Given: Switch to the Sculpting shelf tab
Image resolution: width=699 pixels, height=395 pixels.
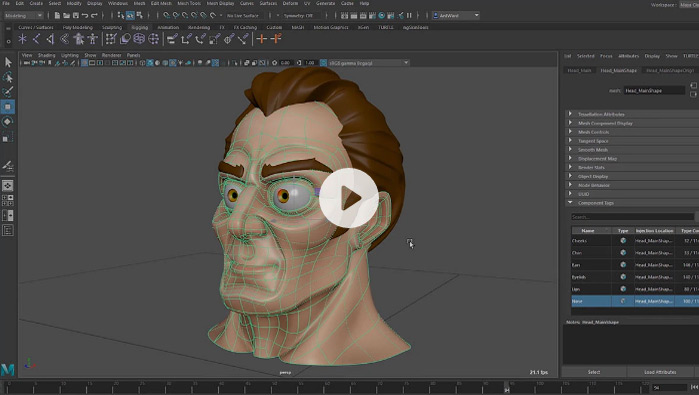Looking at the screenshot, I should point(112,27).
